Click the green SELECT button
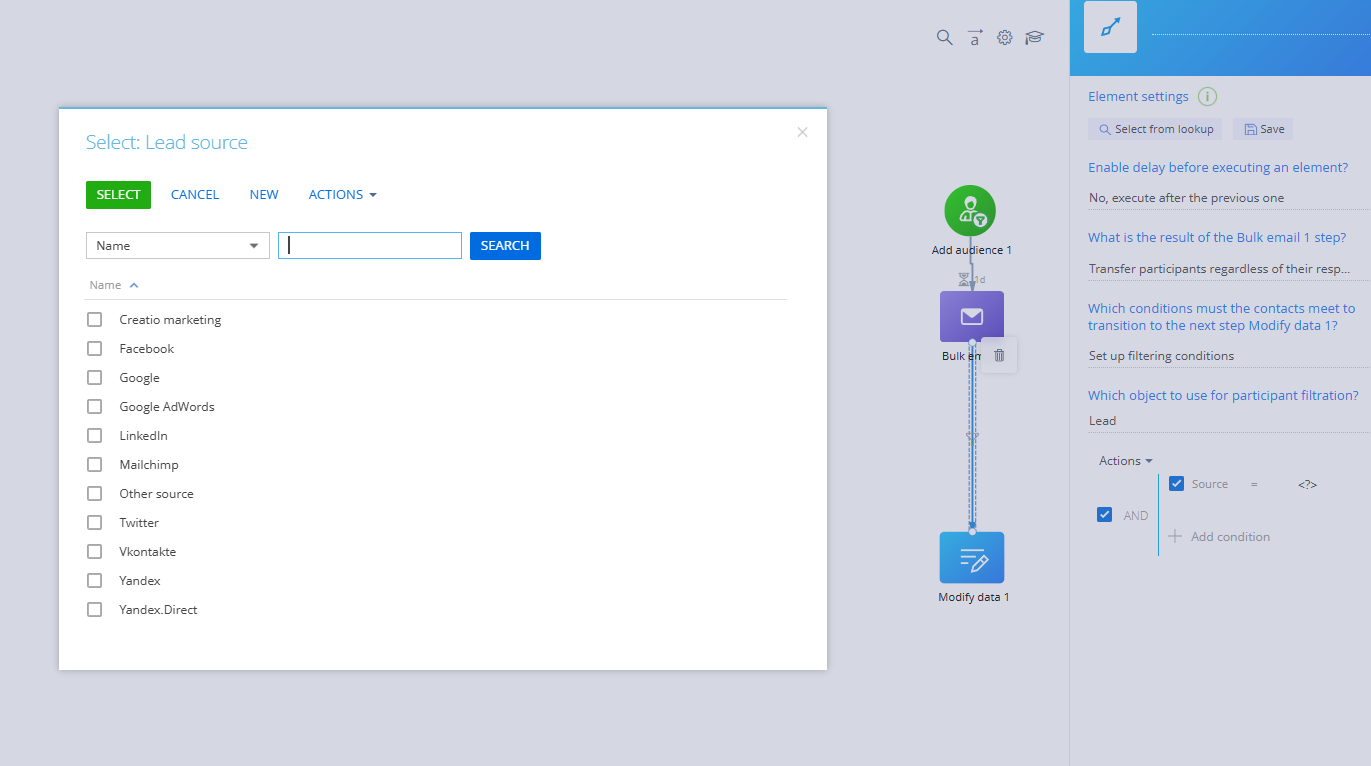Screen dimensions: 1371x766 118,195
